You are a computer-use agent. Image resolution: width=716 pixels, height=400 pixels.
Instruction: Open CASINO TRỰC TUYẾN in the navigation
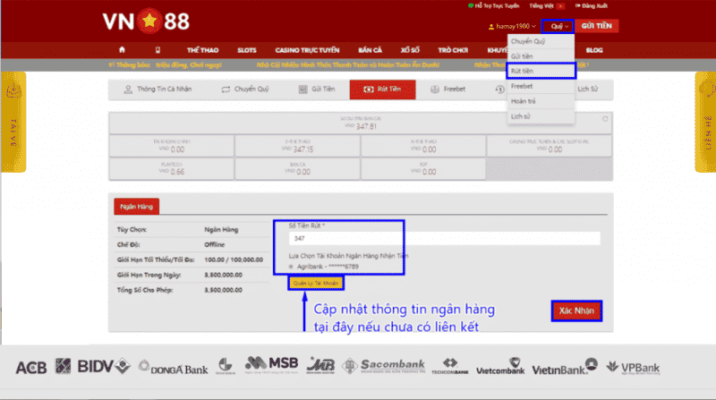click(307, 50)
